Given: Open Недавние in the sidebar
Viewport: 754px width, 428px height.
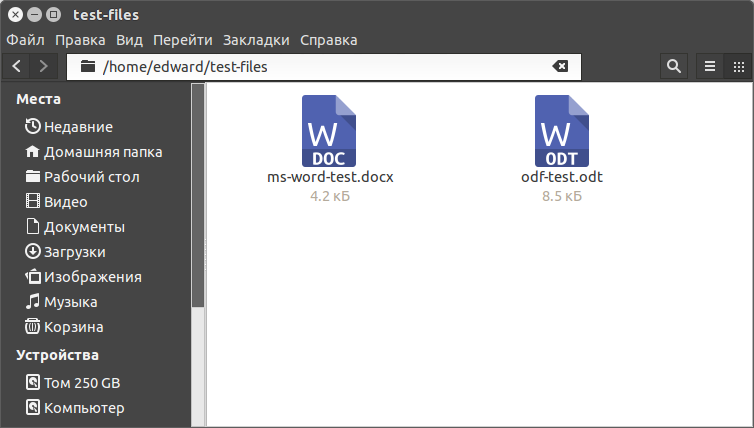Looking at the screenshot, I should tap(78, 127).
